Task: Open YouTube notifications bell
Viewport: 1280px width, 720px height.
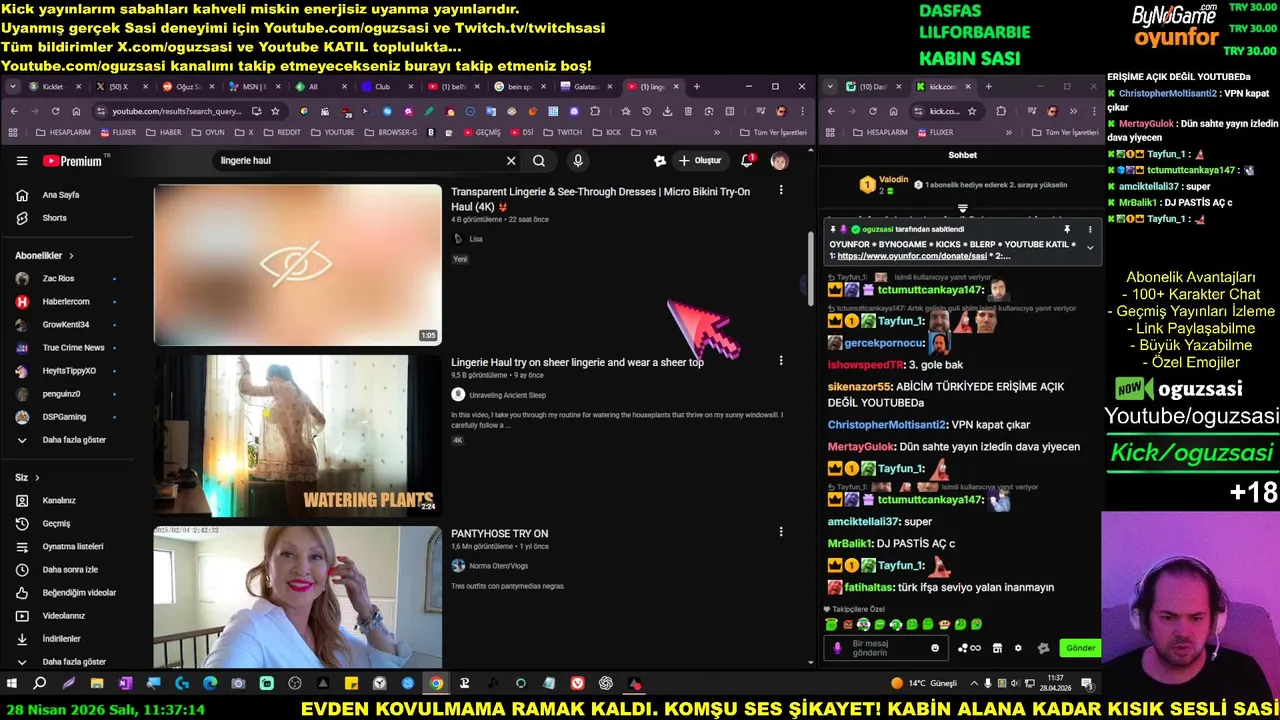Action: pyautogui.click(x=747, y=160)
